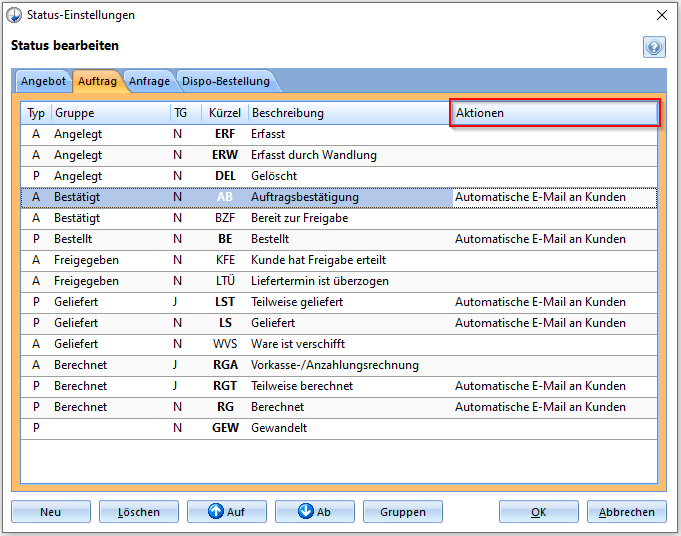Open the Anfrage tab

tap(149, 81)
